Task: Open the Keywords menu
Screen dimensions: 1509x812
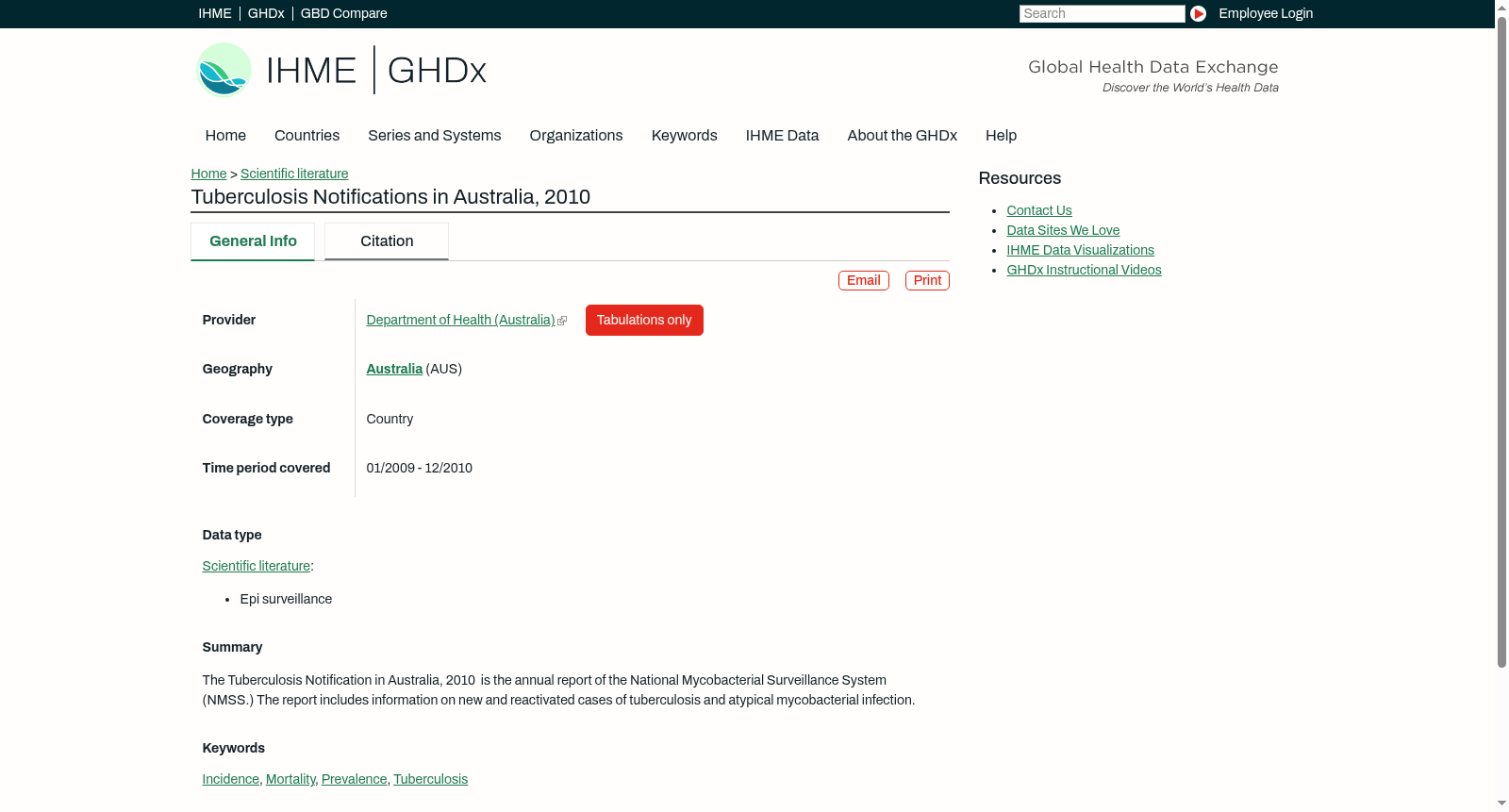Action: pyautogui.click(x=684, y=135)
